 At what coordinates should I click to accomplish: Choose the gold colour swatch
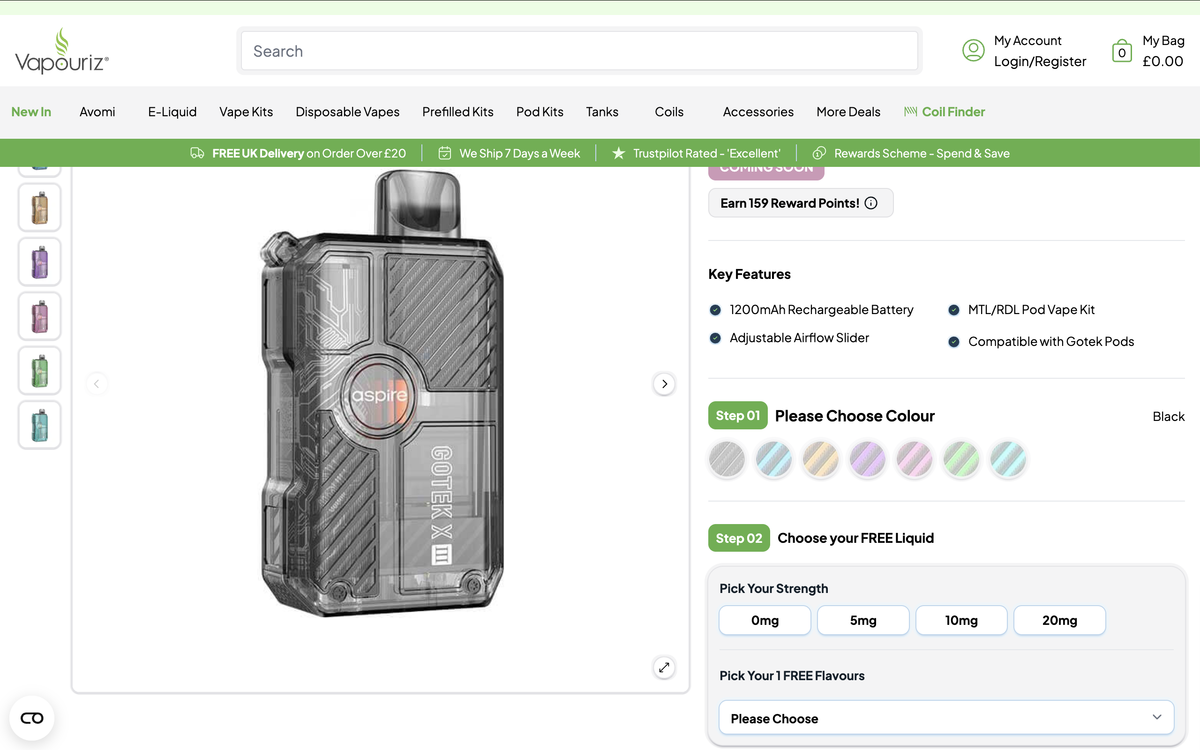tap(821, 459)
